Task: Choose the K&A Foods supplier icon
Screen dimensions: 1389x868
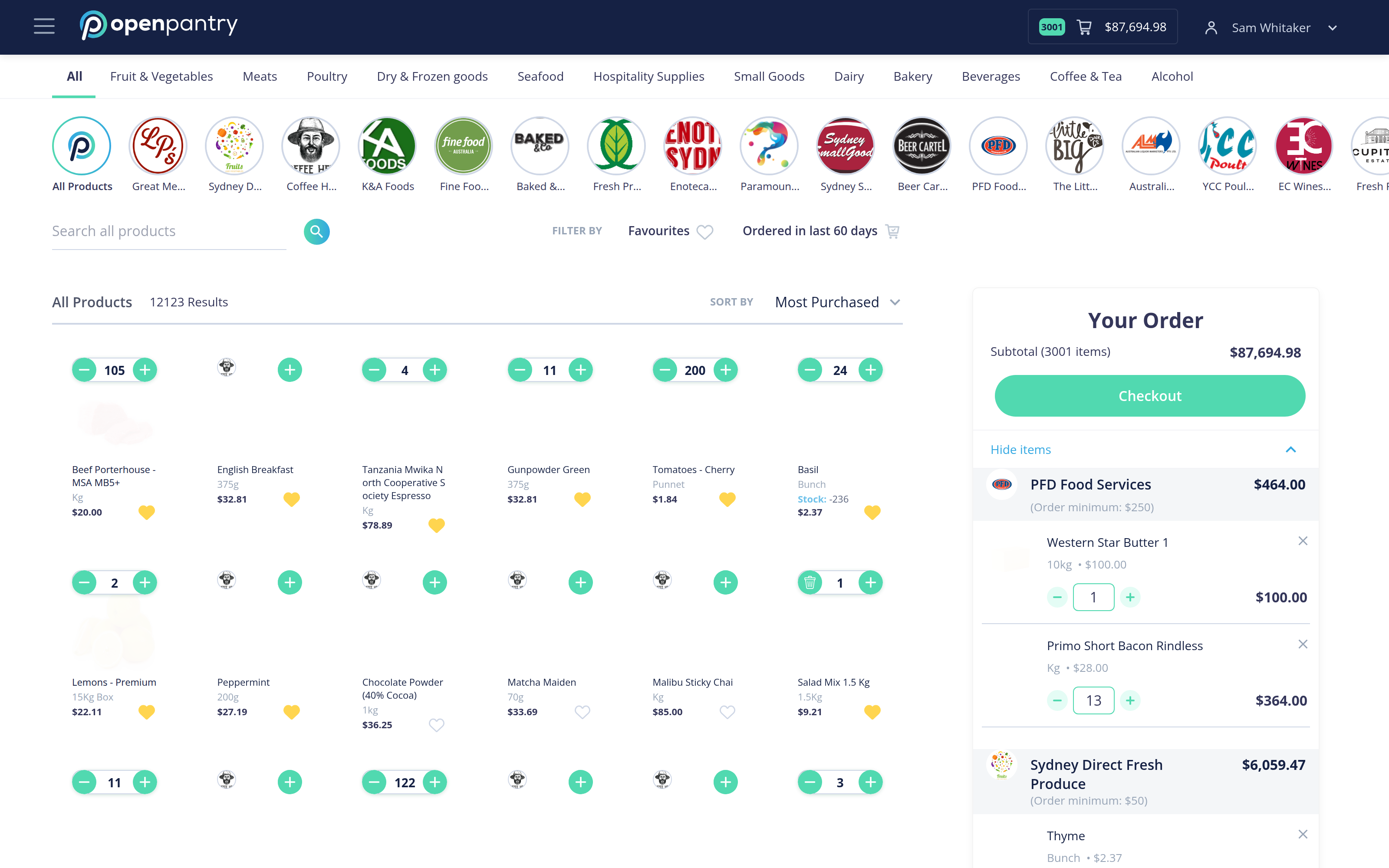Action: pos(388,146)
